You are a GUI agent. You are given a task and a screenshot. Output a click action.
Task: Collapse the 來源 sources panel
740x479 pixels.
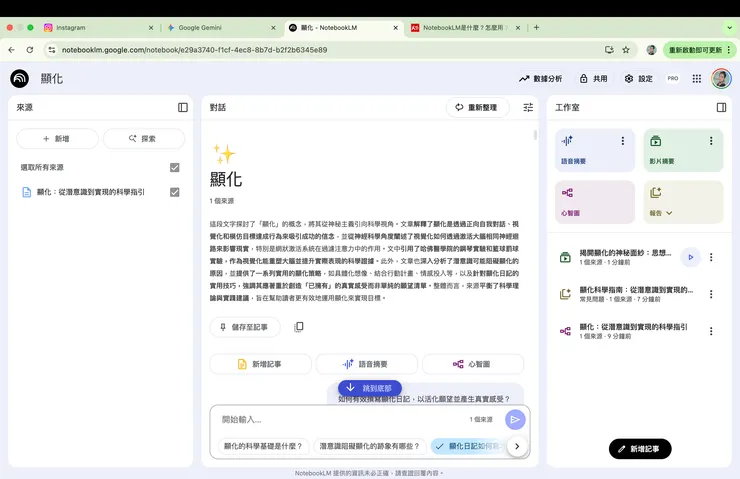(183, 108)
